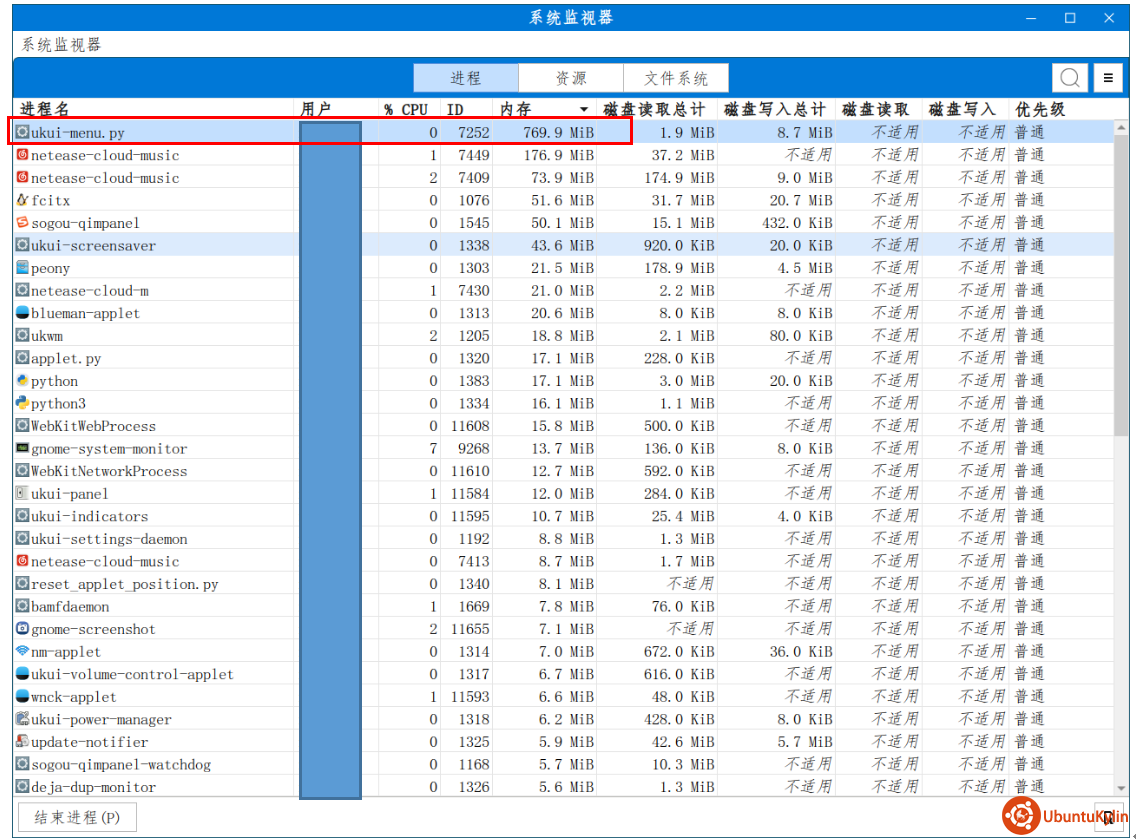The height and width of the screenshot is (840, 1136).
Task: Minimize the 系统监视器 window
Action: click(1030, 17)
